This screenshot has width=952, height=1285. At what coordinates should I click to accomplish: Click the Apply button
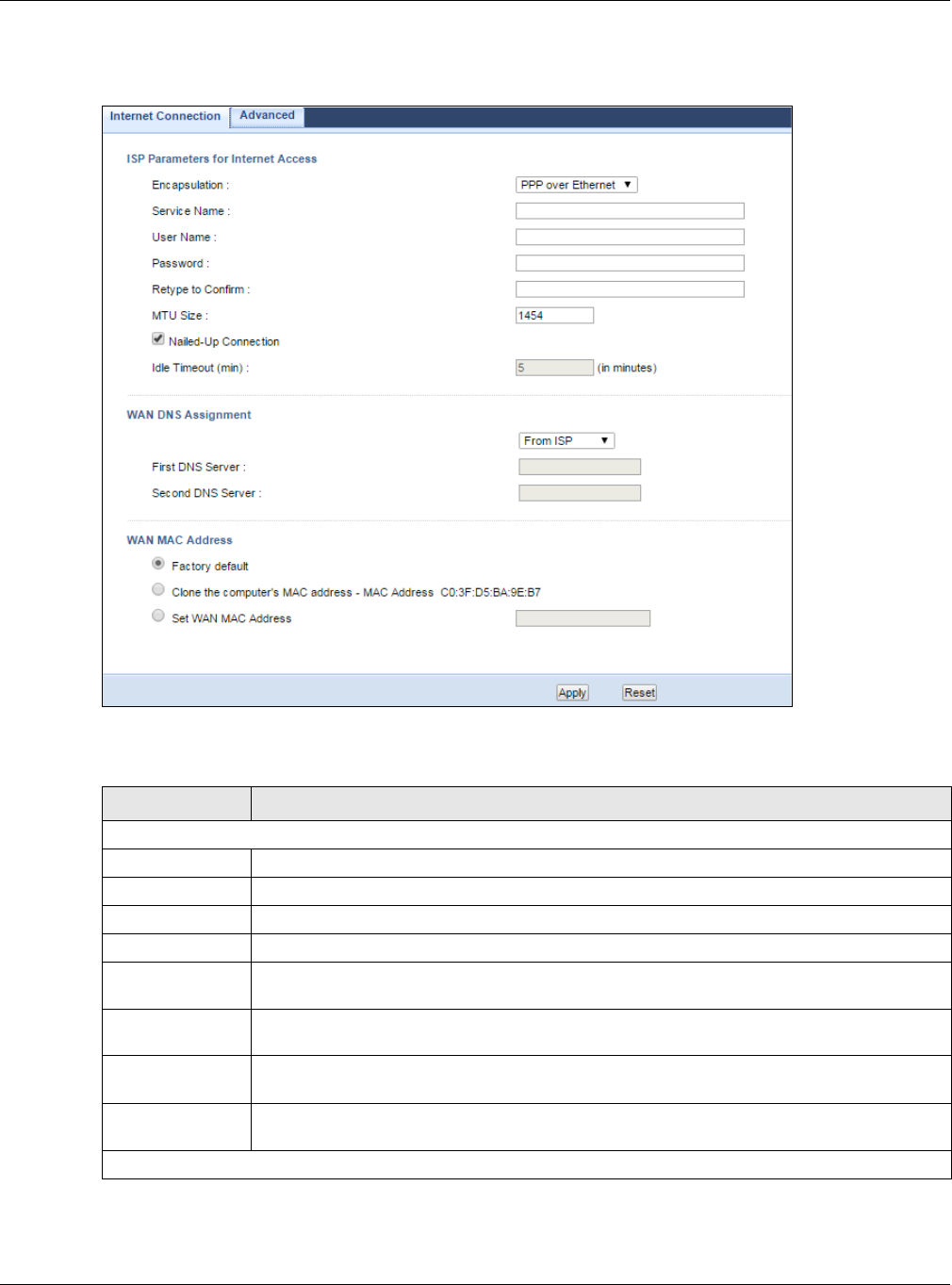pos(572,693)
